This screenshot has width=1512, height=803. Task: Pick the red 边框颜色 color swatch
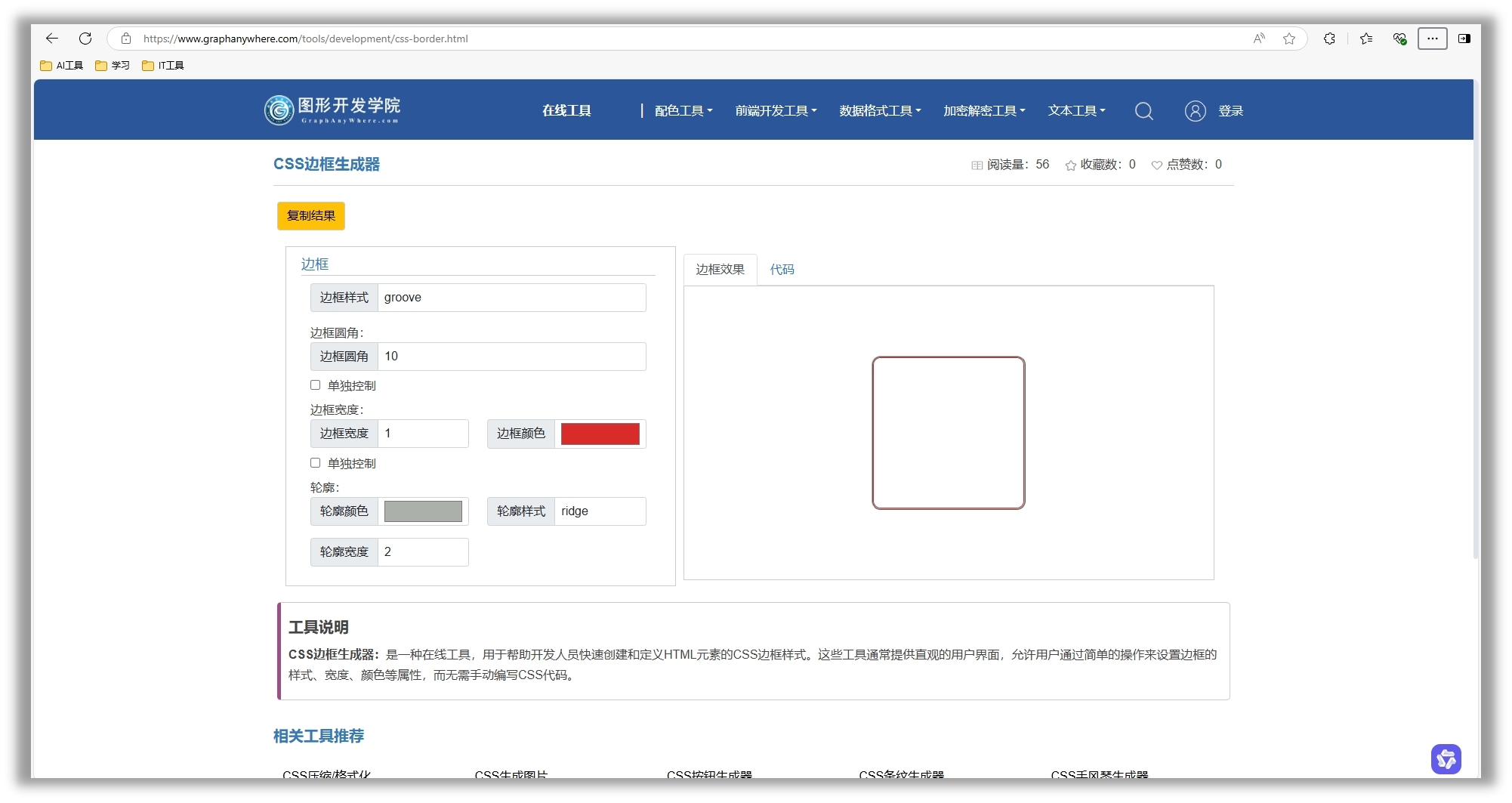(x=600, y=434)
